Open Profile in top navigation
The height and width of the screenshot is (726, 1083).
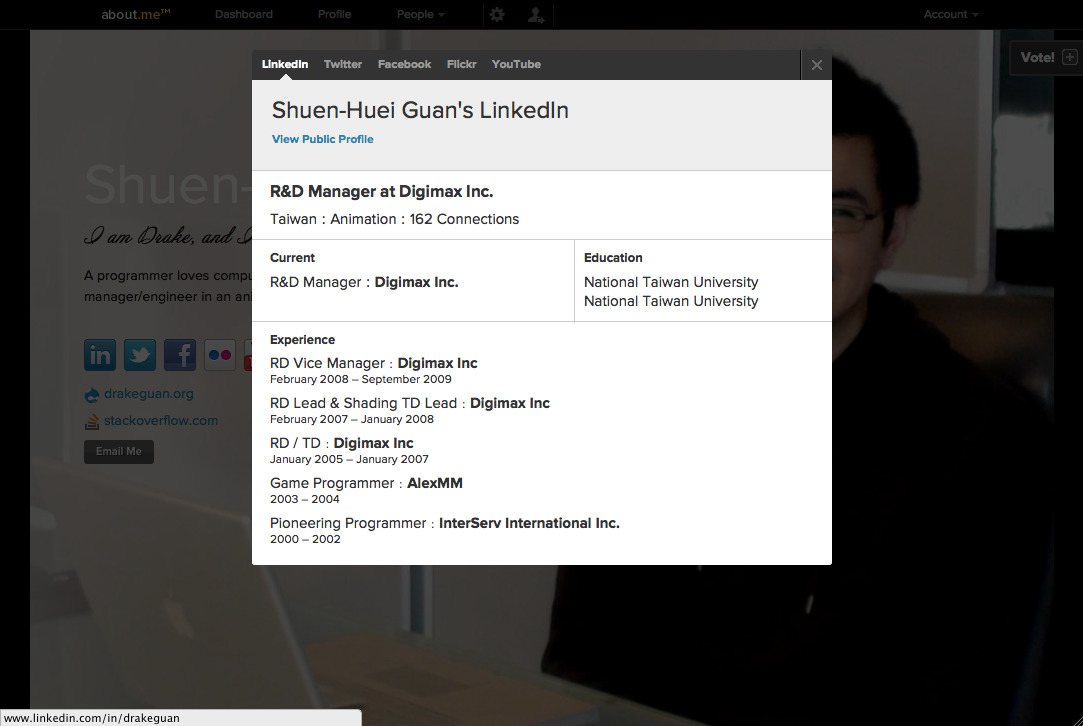point(334,15)
